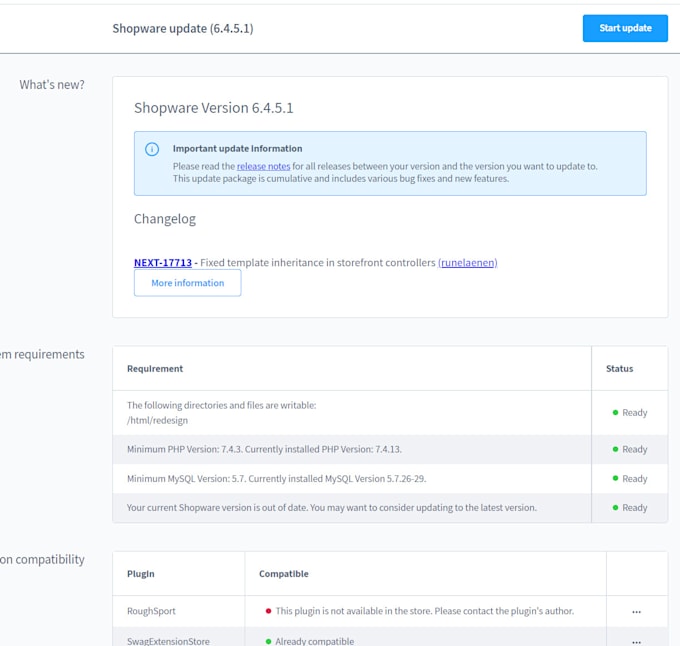Click Ready status for outdated Shopware row
680x646 pixels.
[x=630, y=508]
